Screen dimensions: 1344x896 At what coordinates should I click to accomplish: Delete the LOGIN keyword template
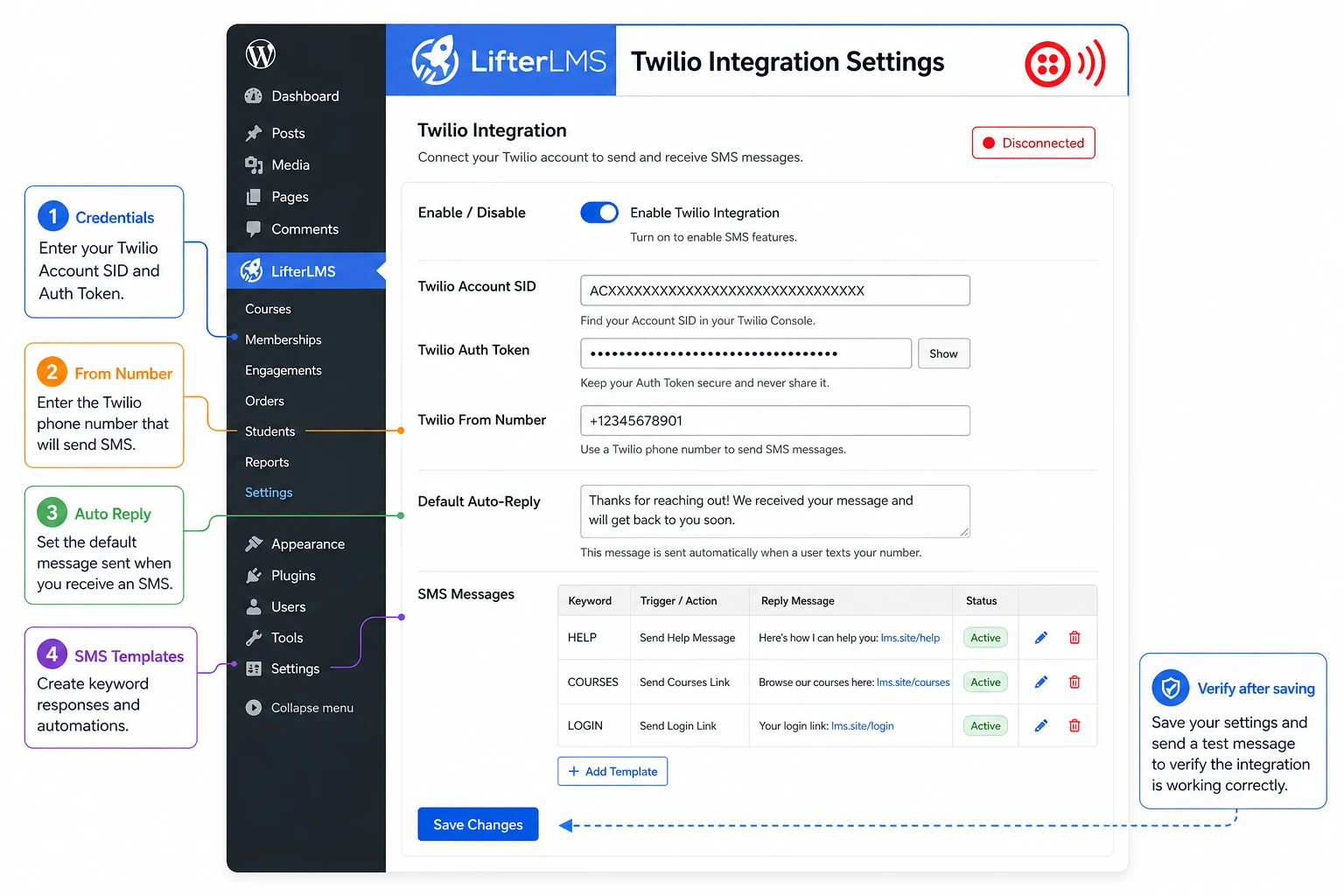pos(1074,725)
